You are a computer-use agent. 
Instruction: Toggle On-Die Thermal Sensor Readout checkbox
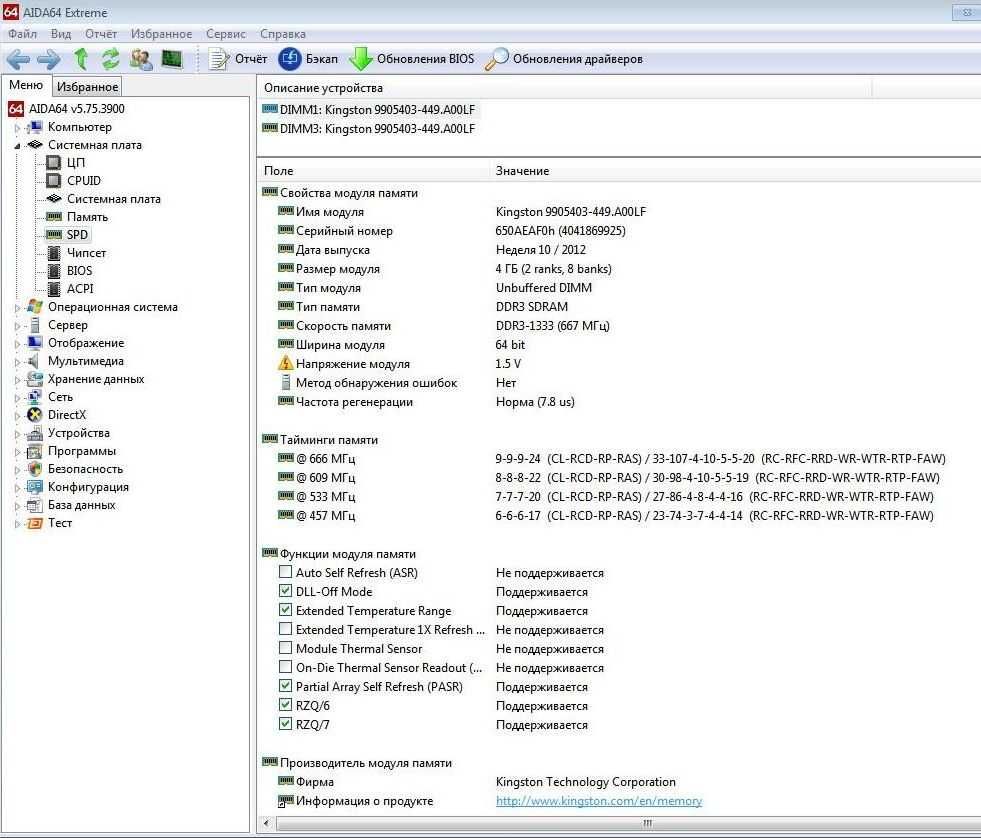[x=285, y=667]
